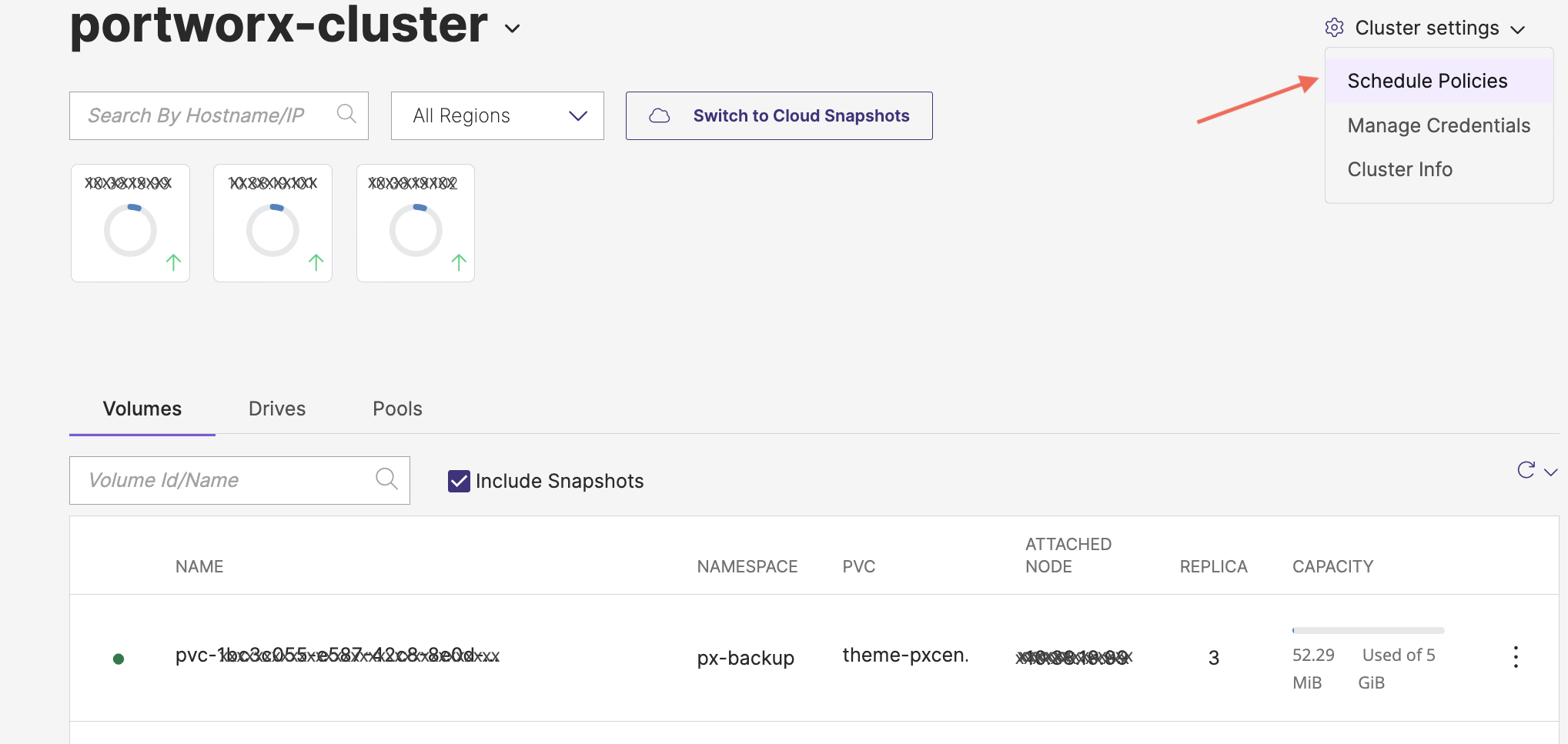Focus the Search By Hostname/IP field
This screenshot has height=744, width=1568.
[219, 116]
